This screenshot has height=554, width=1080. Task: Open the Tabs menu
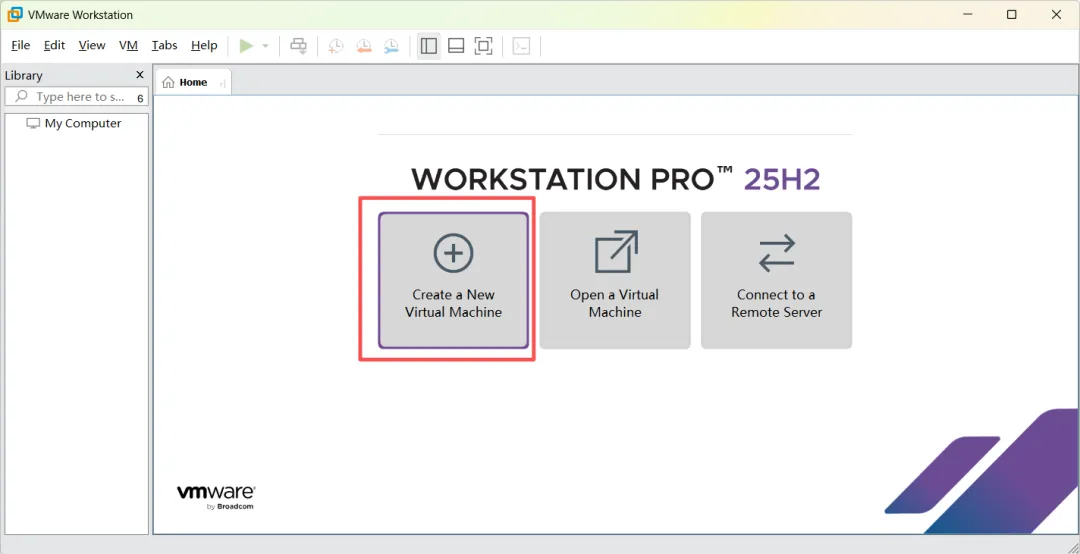(165, 45)
